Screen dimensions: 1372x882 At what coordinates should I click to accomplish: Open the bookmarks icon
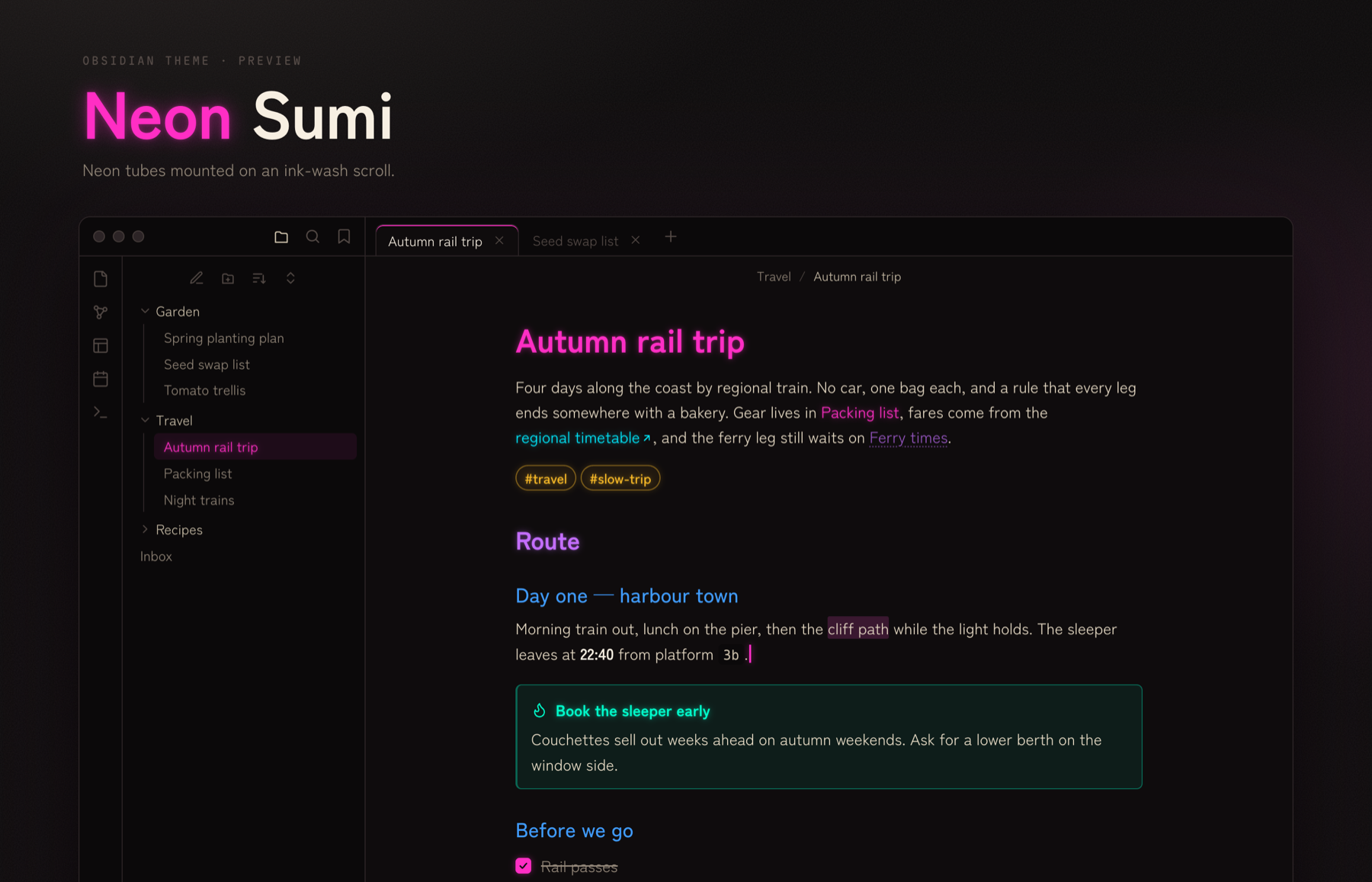(x=344, y=237)
